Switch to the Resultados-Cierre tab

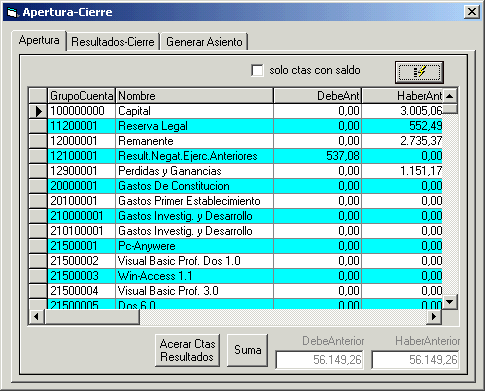113,42
